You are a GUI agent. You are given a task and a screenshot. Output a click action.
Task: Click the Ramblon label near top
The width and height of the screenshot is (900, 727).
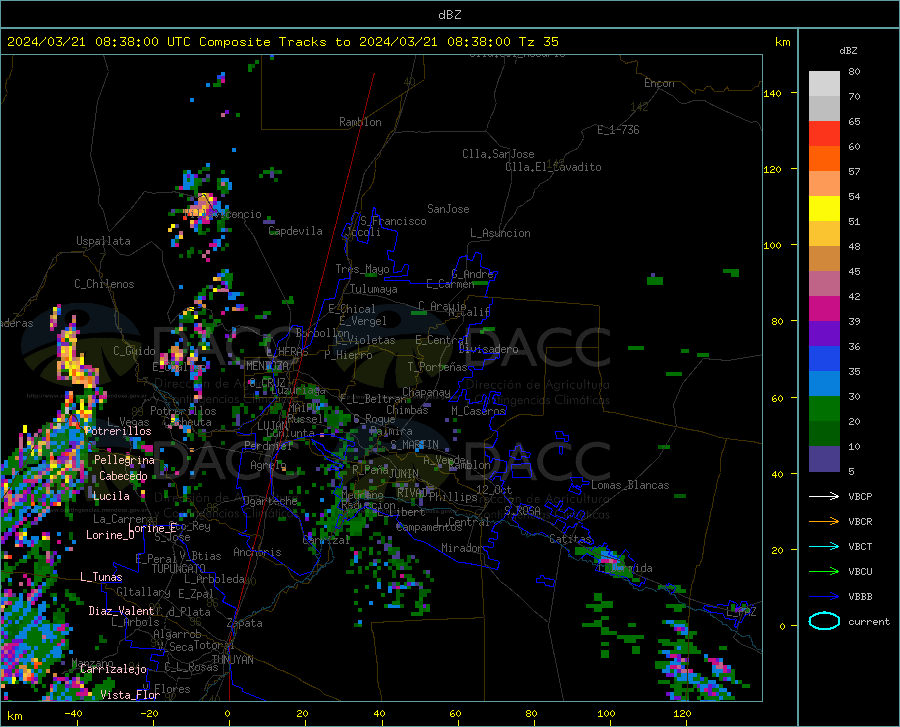click(x=360, y=122)
